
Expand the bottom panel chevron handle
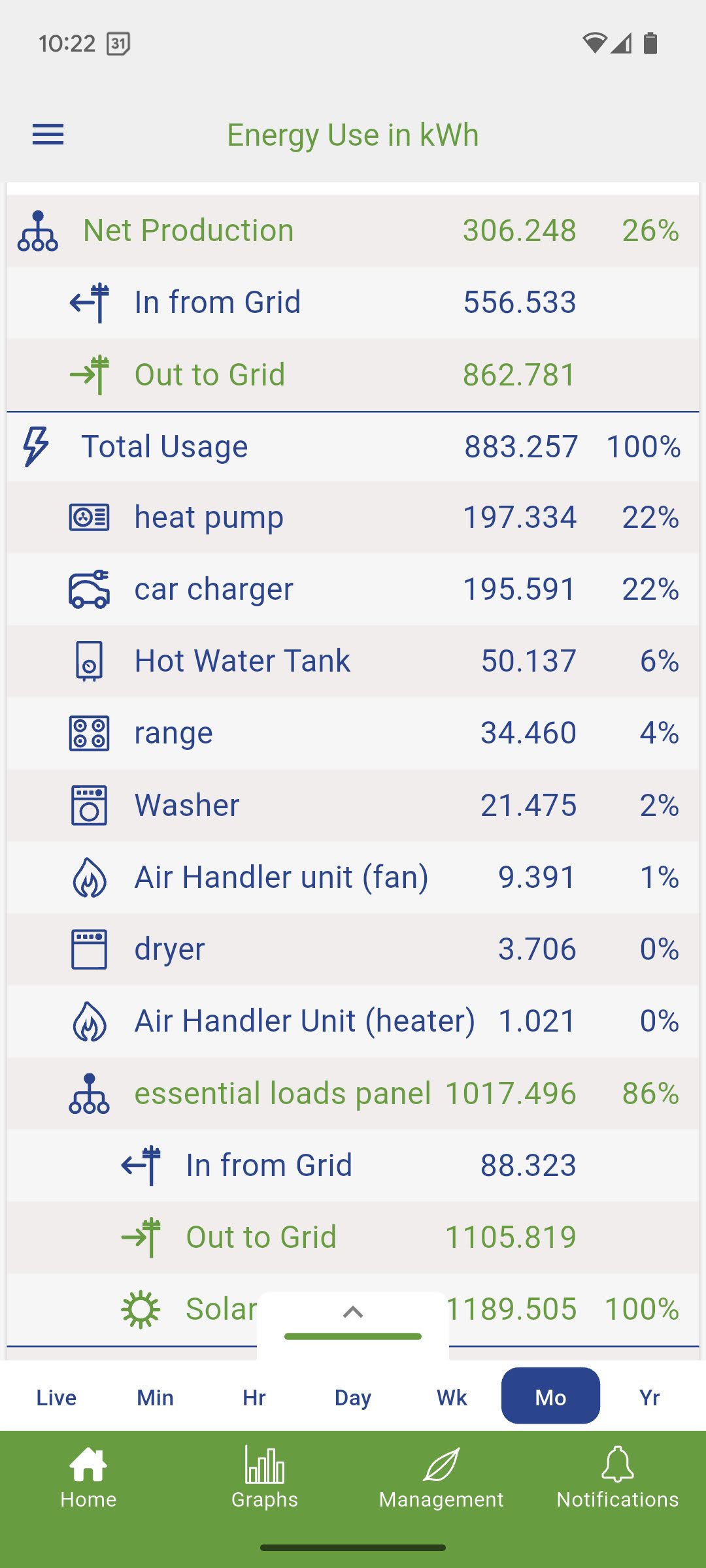point(353,1313)
